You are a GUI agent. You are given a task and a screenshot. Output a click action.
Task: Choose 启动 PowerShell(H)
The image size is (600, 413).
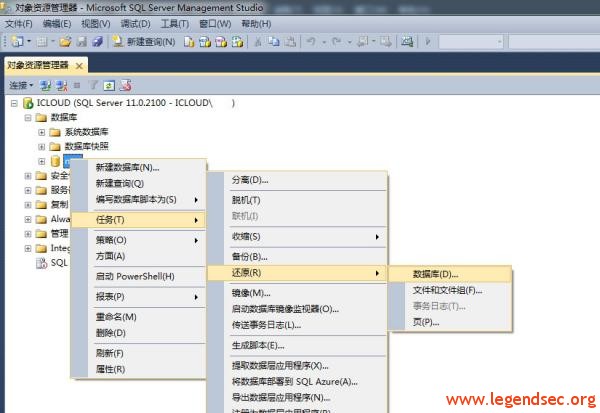(139, 276)
